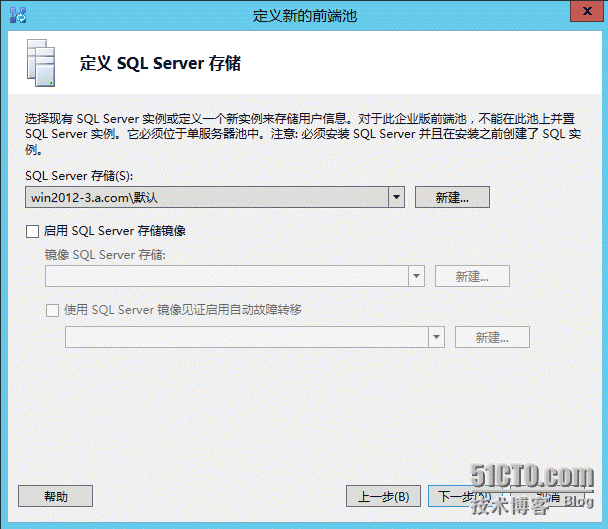Image resolution: width=608 pixels, height=529 pixels.
Task: Click the 镜像 SQL Server 存储 combo field
Action: point(235,276)
